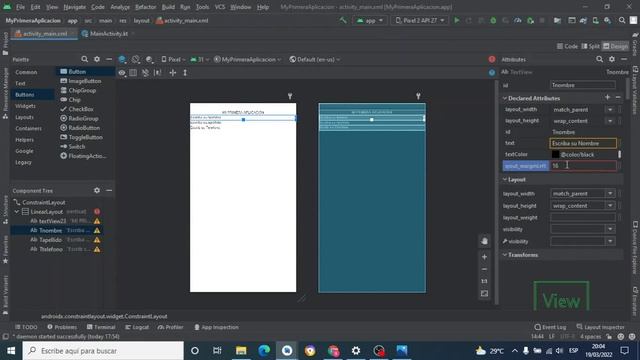Click the Guidelines icon in design toolbar
This screenshot has height=360, width=640.
click(185, 73)
